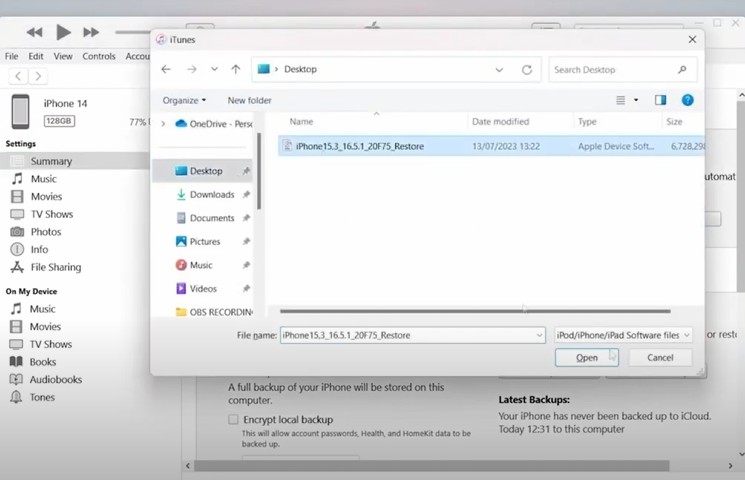Toggle the preview pane icon
Viewport: 745px width, 480px height.
pyautogui.click(x=660, y=100)
